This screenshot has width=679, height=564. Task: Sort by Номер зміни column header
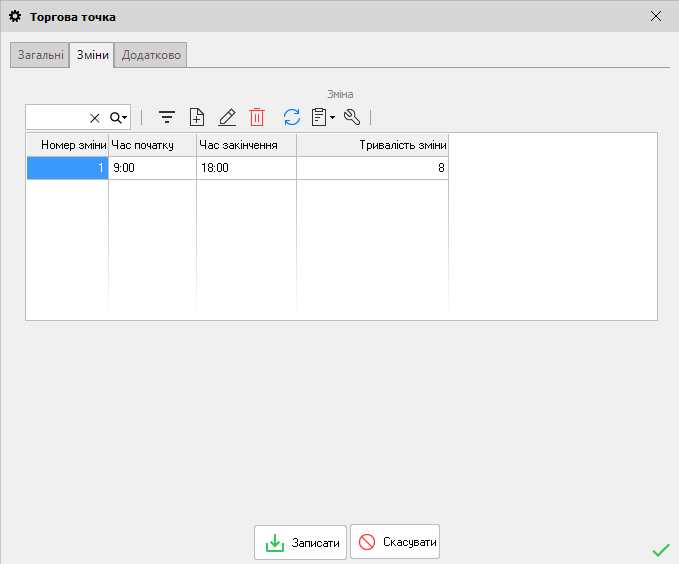click(67, 145)
